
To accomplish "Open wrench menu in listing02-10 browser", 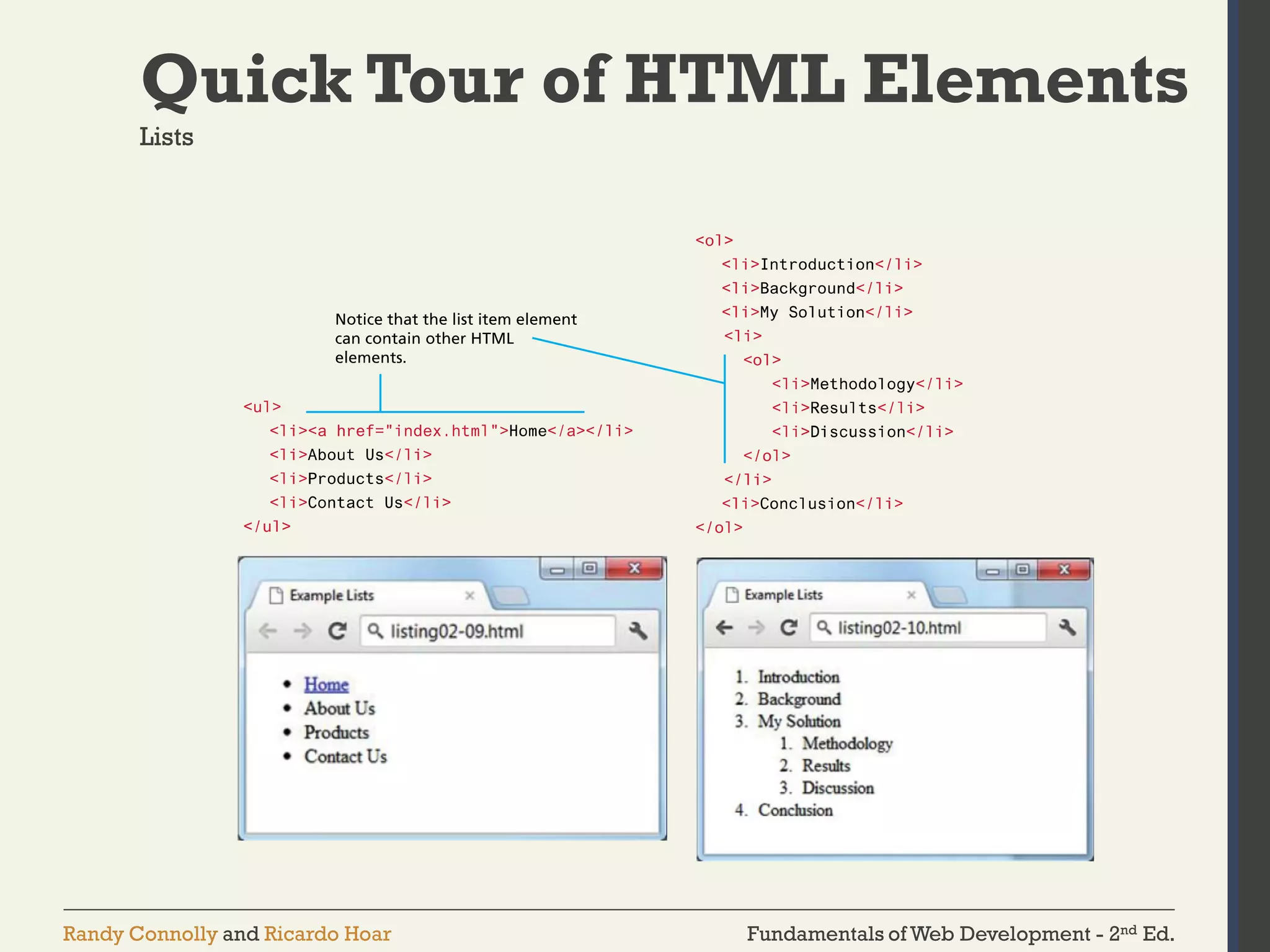I will pos(1067,627).
